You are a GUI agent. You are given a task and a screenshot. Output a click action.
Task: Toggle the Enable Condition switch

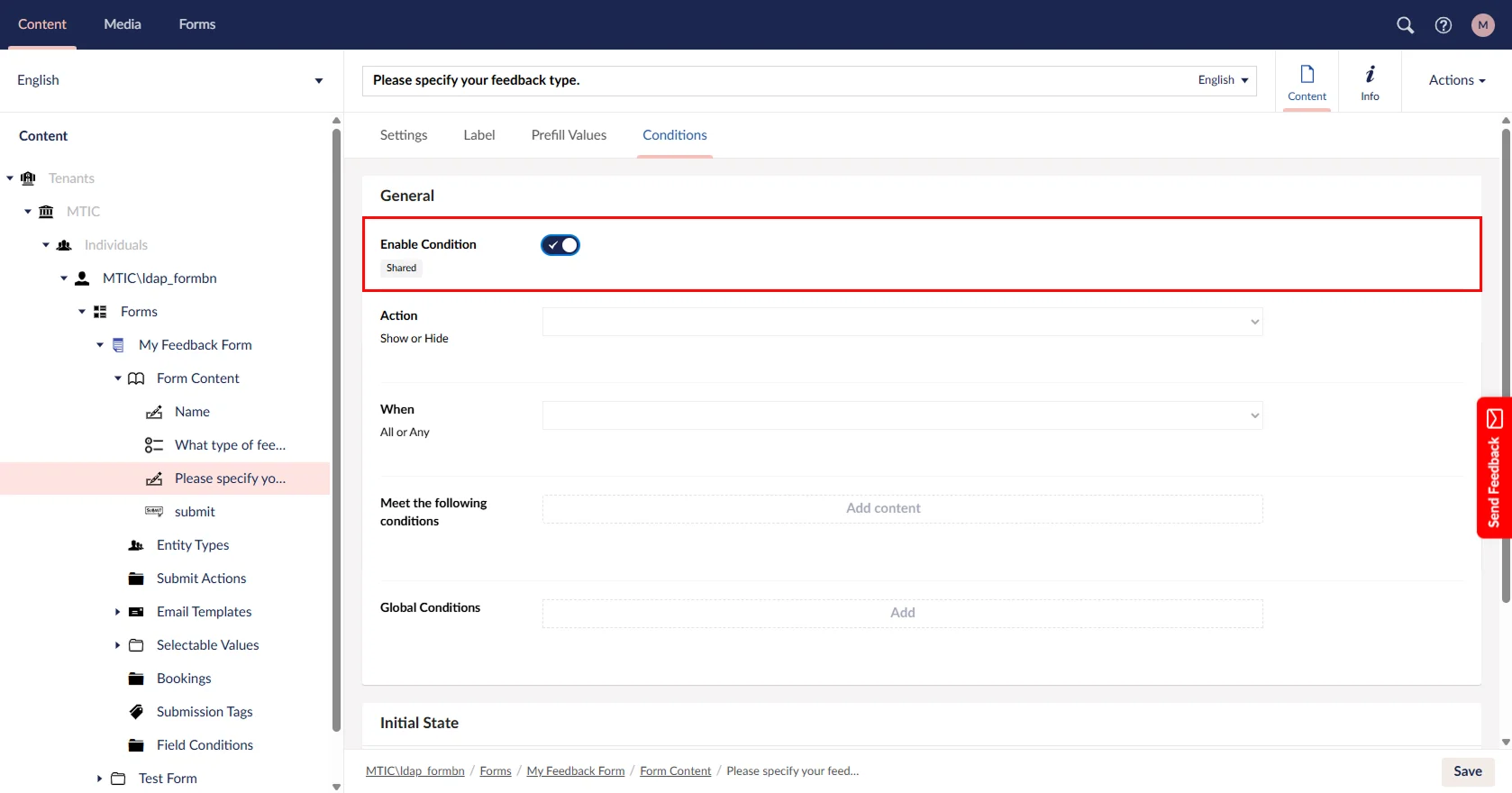pos(560,245)
